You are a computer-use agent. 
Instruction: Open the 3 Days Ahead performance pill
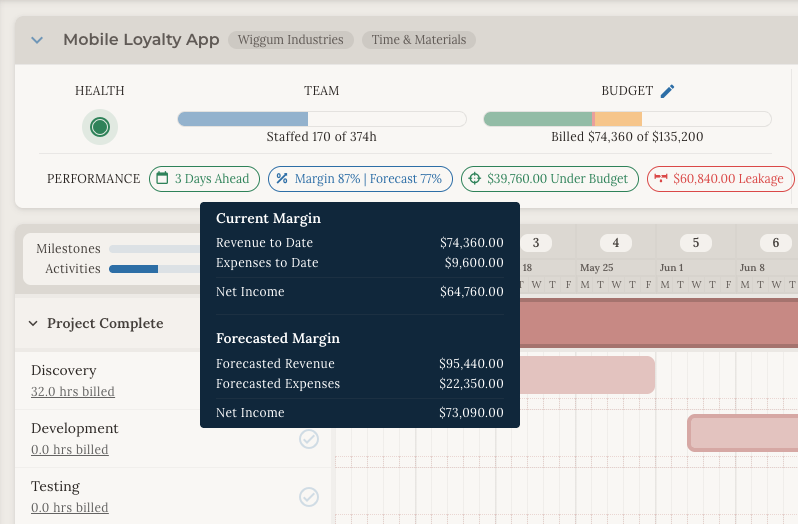pyautogui.click(x=204, y=179)
